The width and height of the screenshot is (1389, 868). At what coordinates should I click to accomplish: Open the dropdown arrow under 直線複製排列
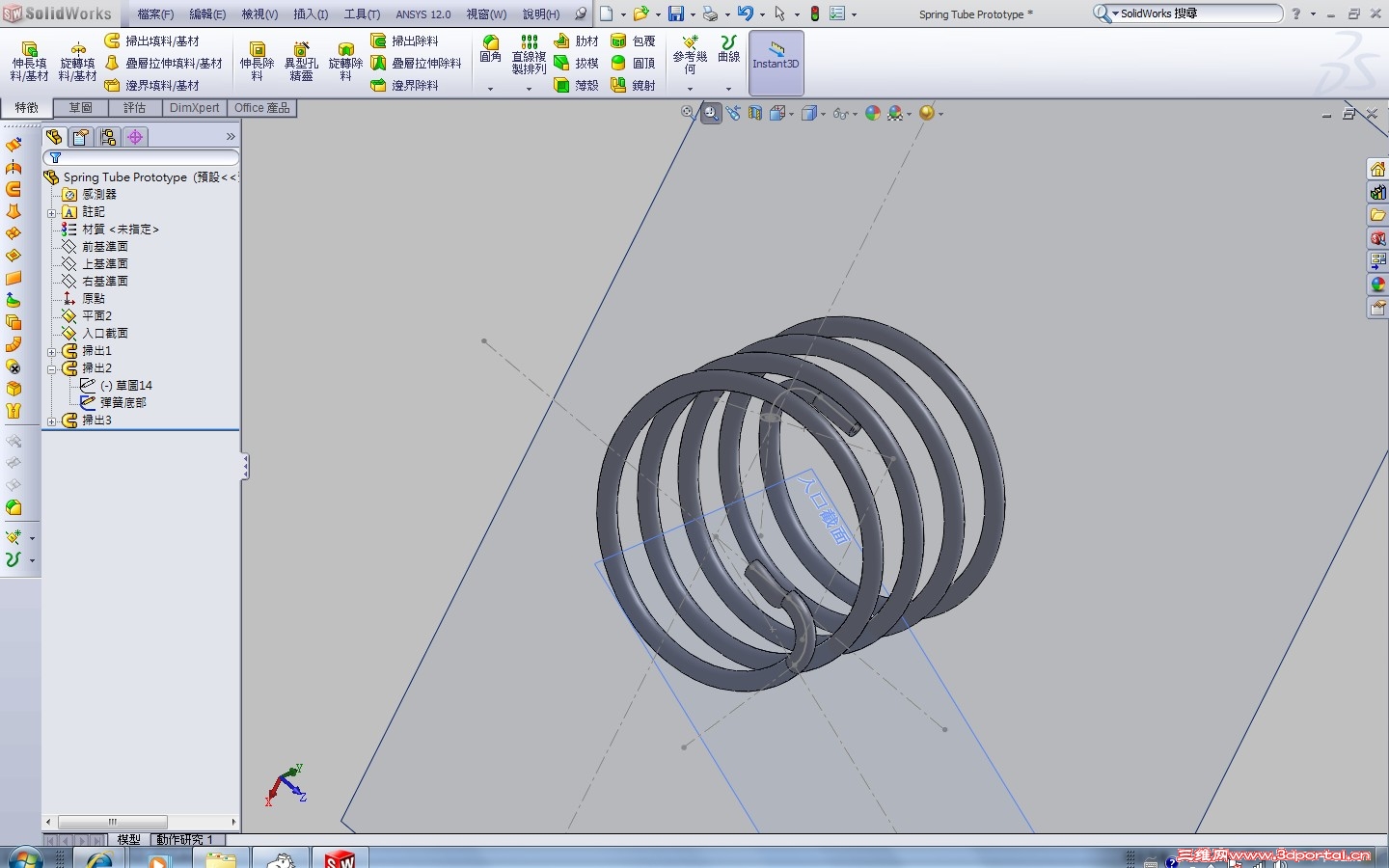pyautogui.click(x=529, y=89)
